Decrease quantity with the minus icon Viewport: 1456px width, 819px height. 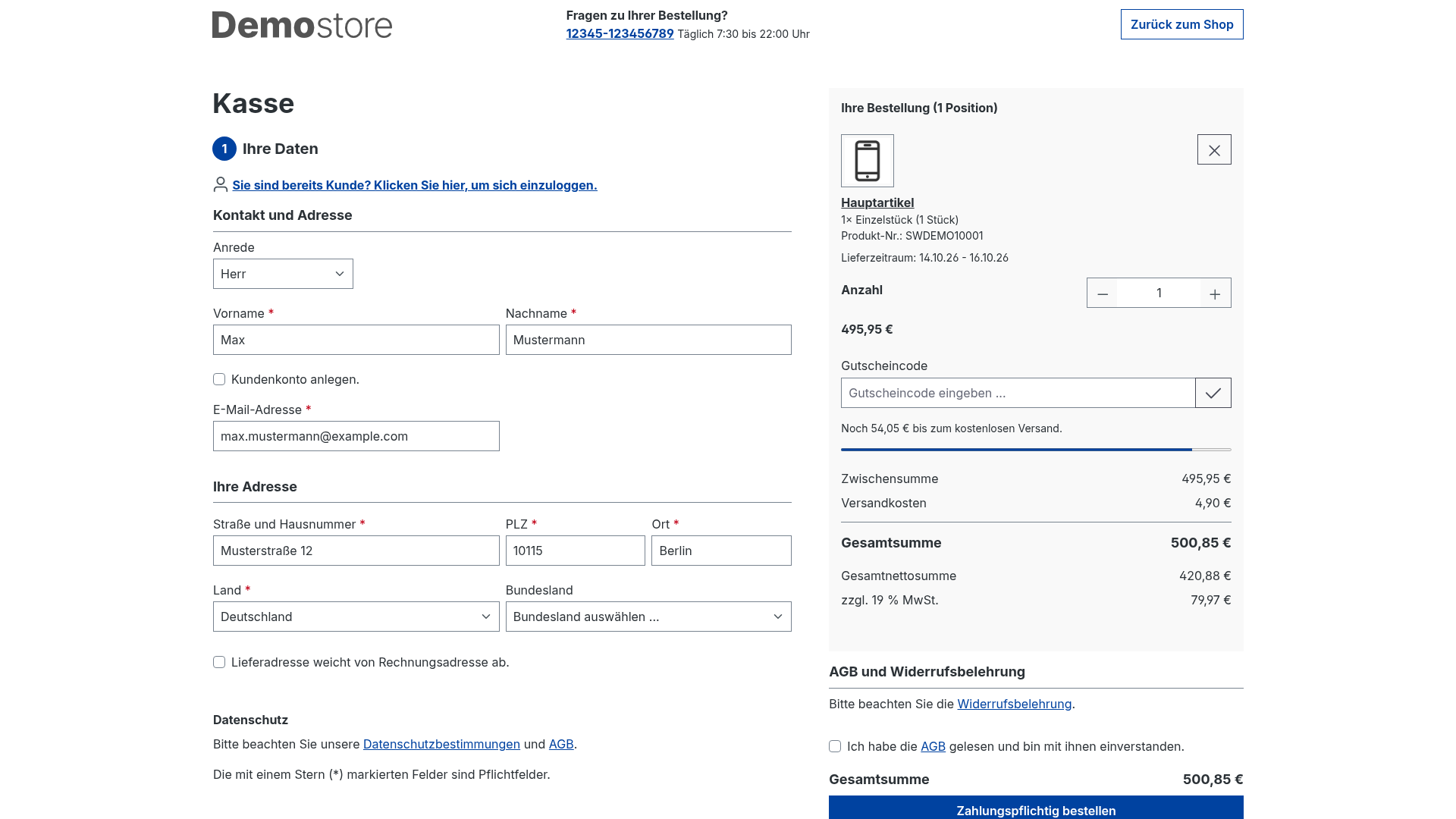[x=1102, y=293]
